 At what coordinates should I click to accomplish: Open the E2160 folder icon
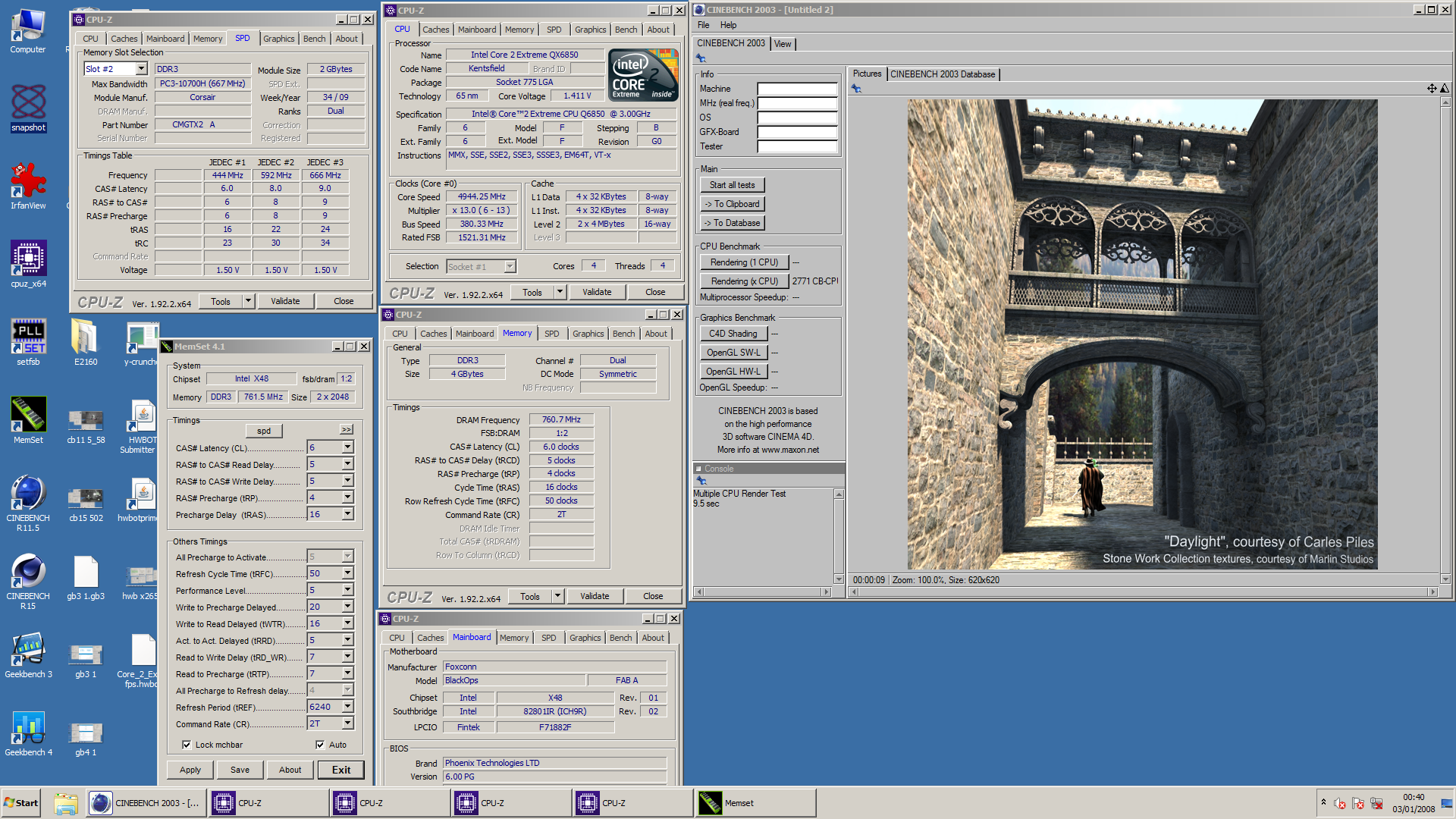click(x=85, y=342)
